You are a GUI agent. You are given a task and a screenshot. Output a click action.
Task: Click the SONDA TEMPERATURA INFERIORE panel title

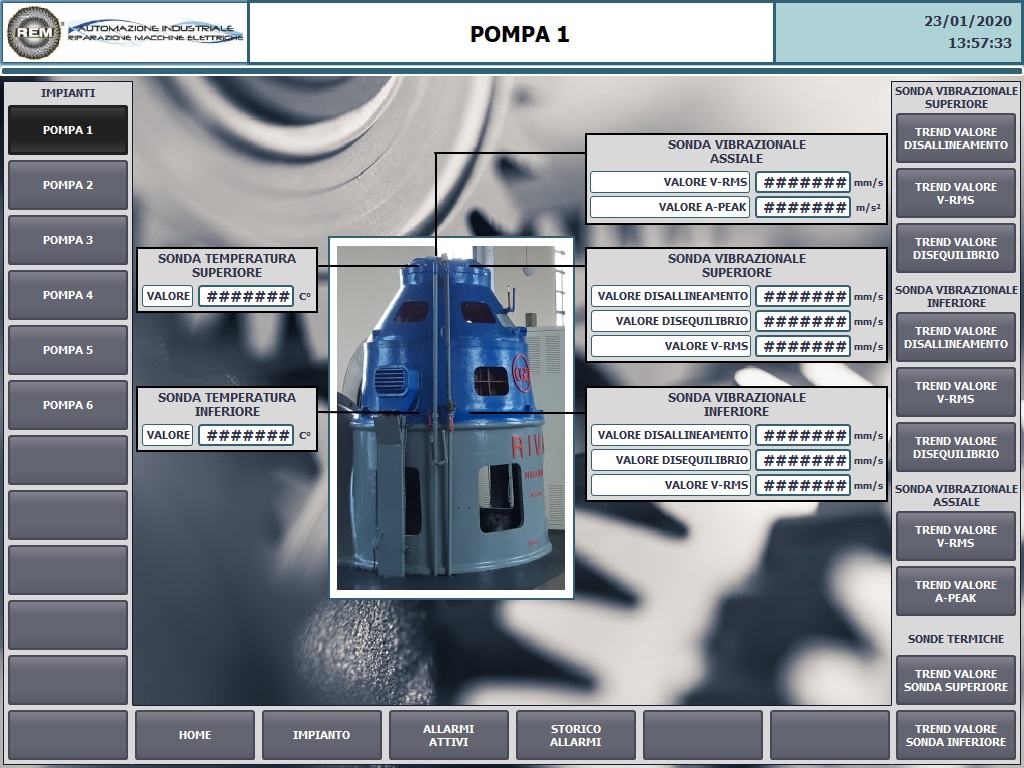click(227, 404)
